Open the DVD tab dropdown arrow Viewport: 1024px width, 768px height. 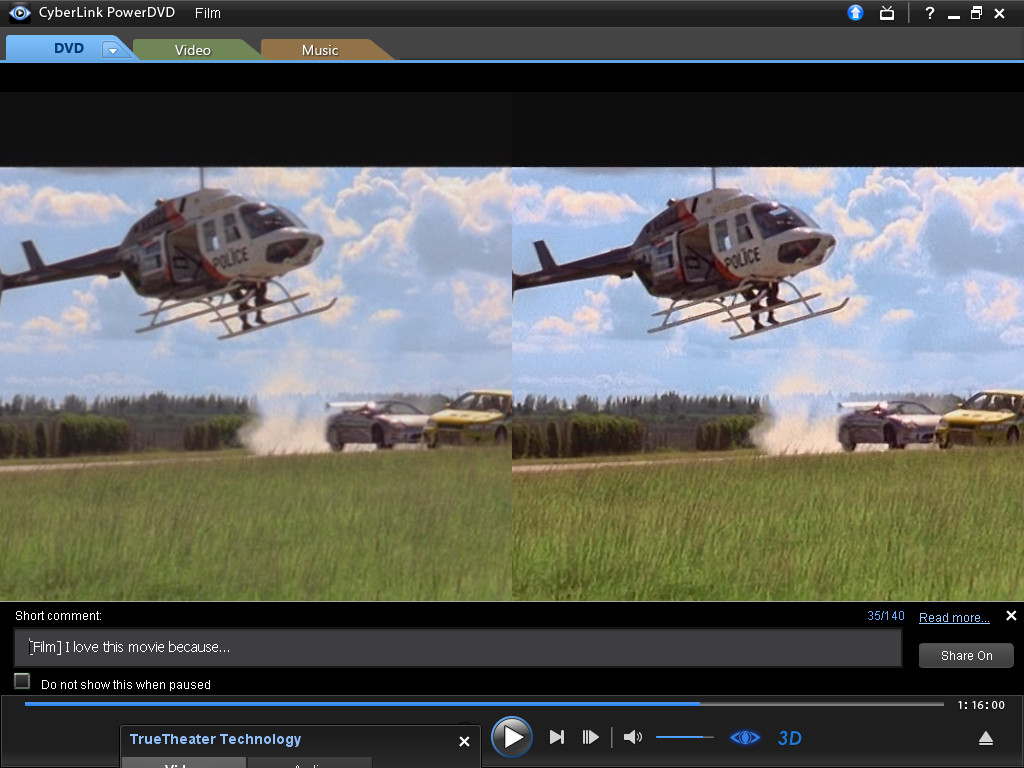(112, 50)
